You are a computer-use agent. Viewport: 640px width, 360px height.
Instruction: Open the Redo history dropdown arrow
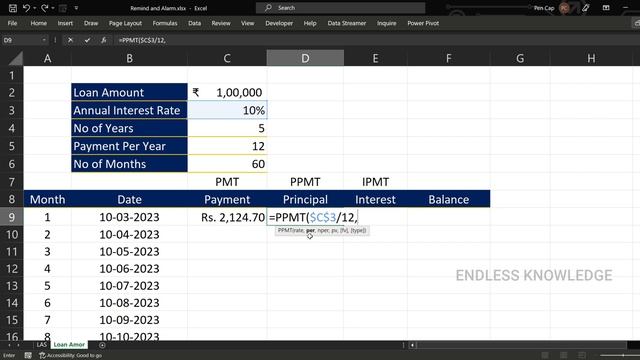click(x=53, y=8)
